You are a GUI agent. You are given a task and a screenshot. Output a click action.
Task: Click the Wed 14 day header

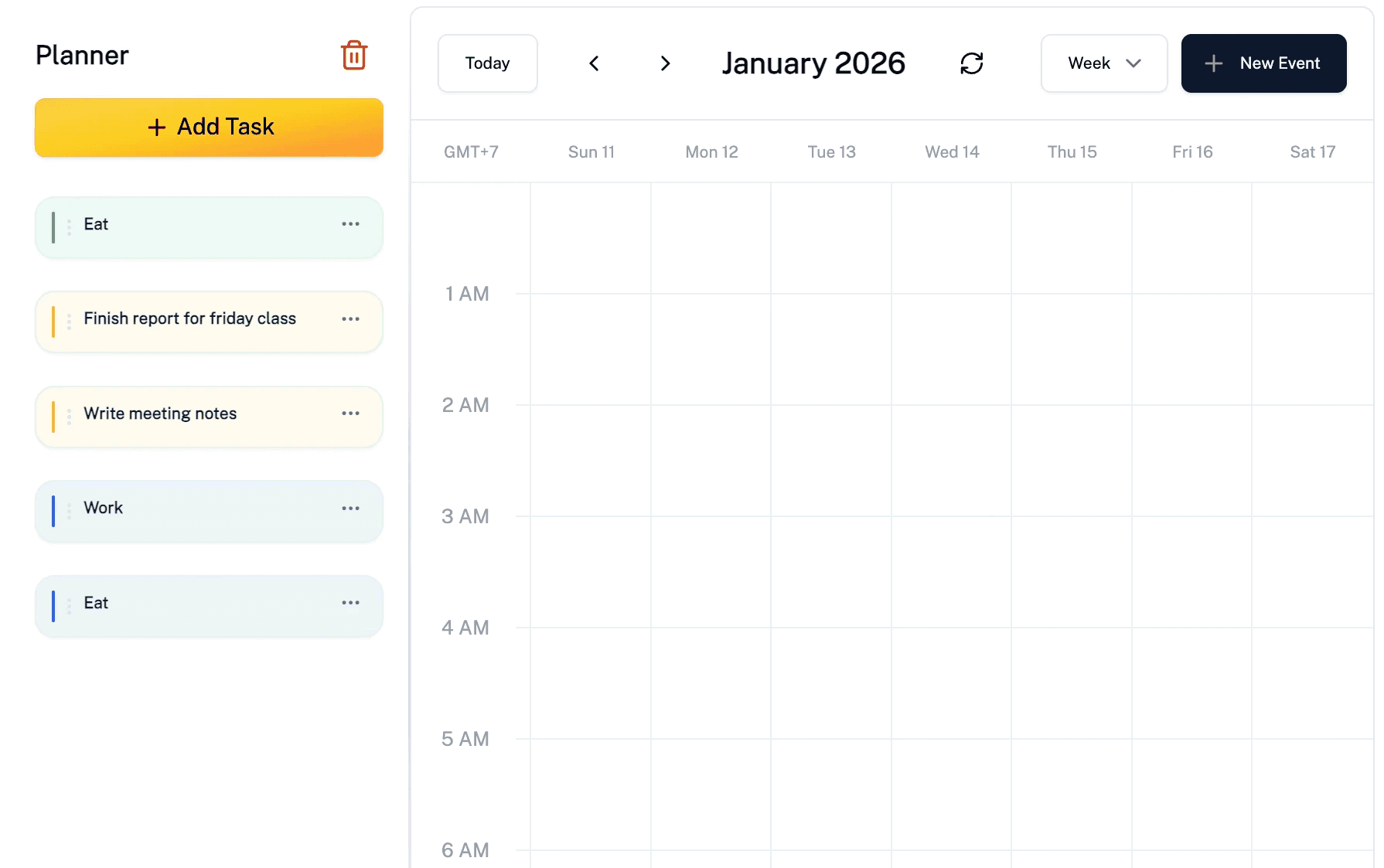click(952, 152)
